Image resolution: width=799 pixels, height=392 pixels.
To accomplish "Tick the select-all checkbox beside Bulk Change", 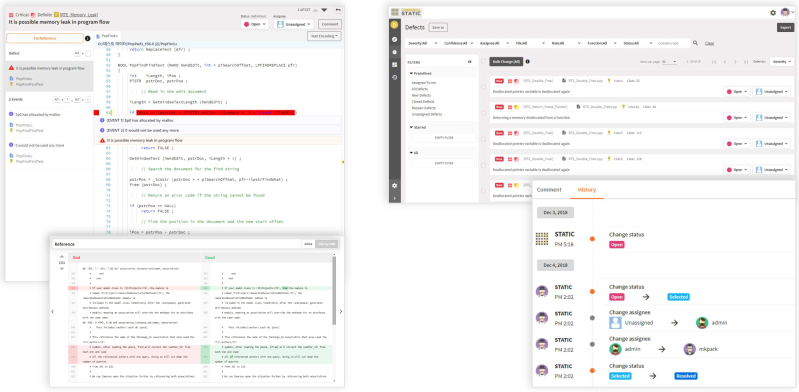I will coord(484,61).
